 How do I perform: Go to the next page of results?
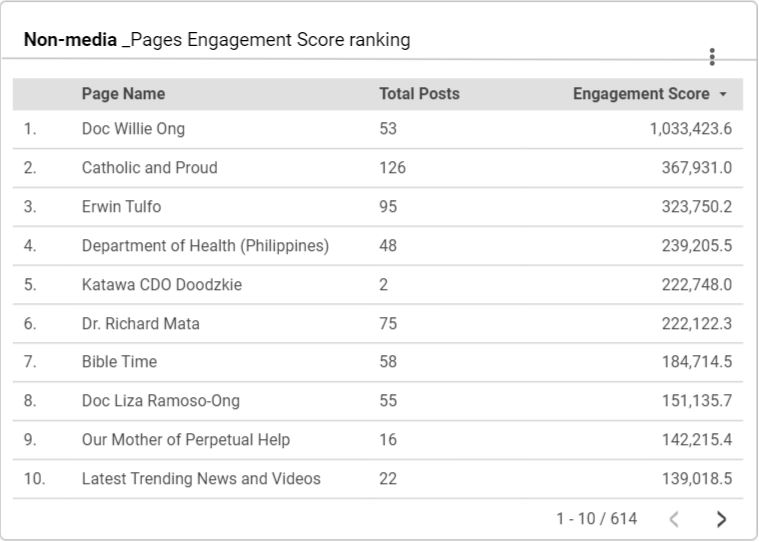pos(721,519)
